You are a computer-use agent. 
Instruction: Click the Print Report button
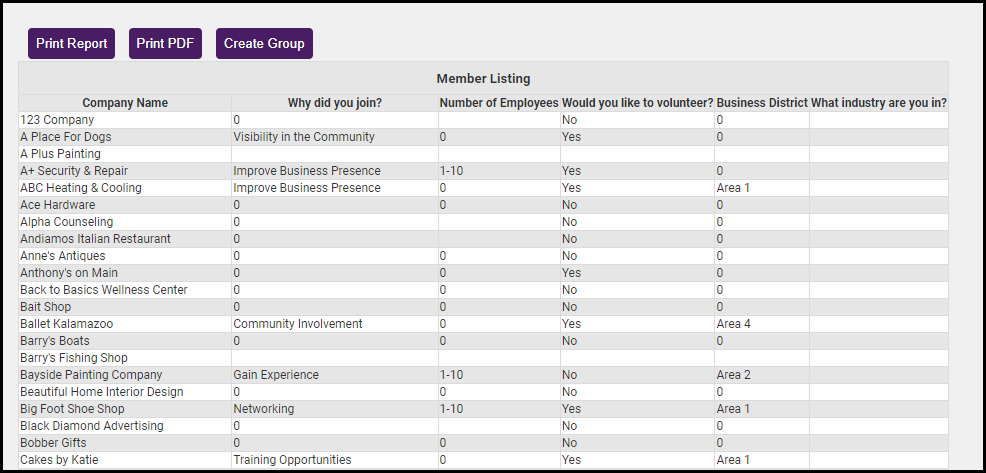pyautogui.click(x=71, y=44)
